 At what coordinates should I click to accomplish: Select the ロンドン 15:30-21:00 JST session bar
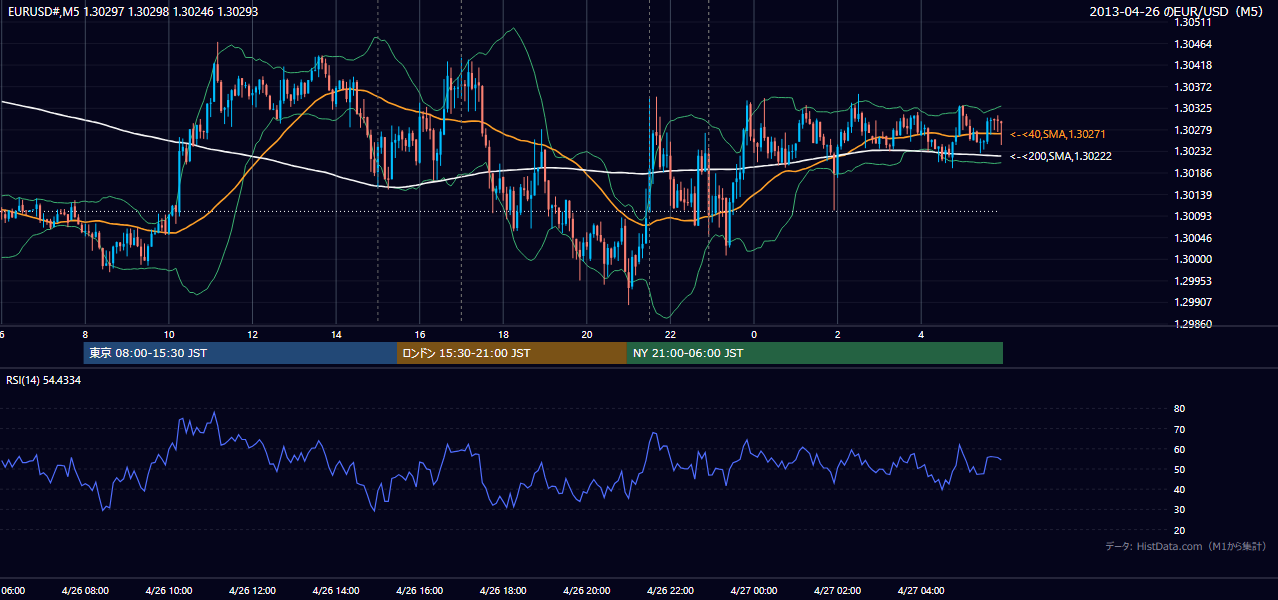[512, 353]
